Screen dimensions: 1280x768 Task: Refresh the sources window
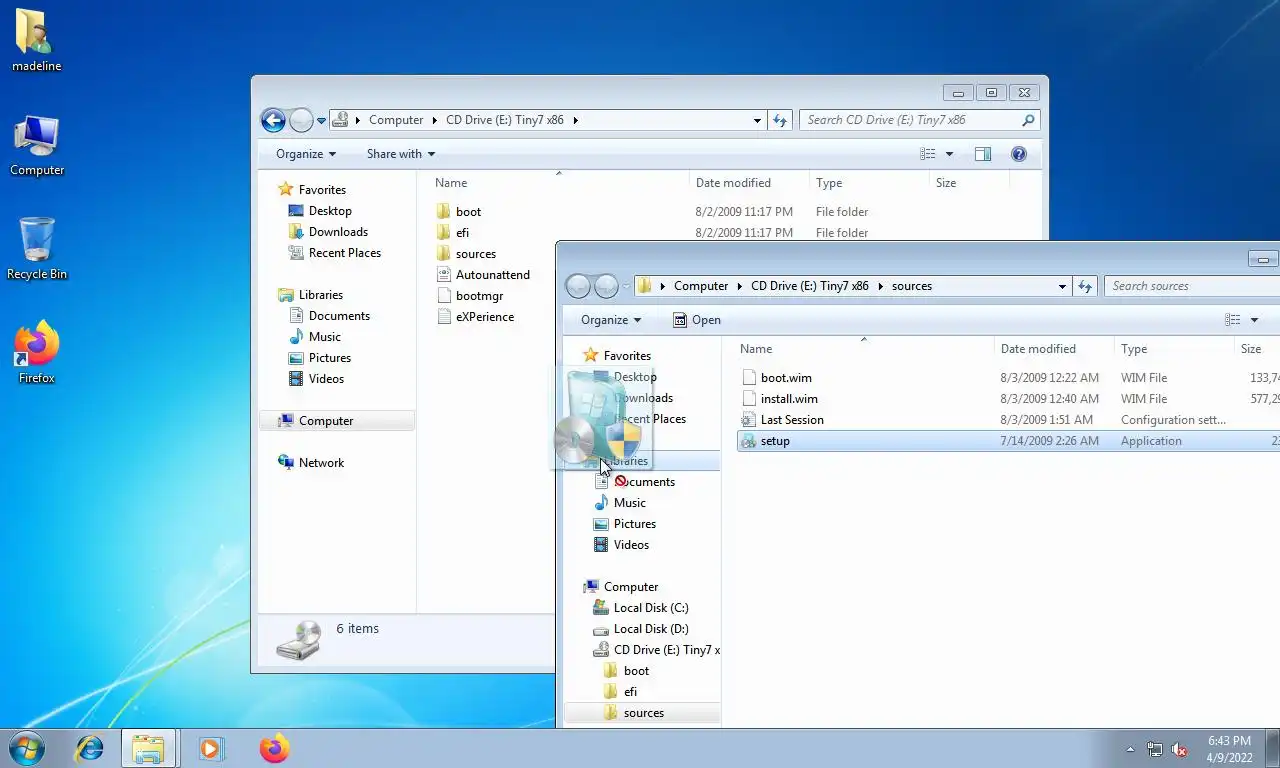click(1085, 286)
